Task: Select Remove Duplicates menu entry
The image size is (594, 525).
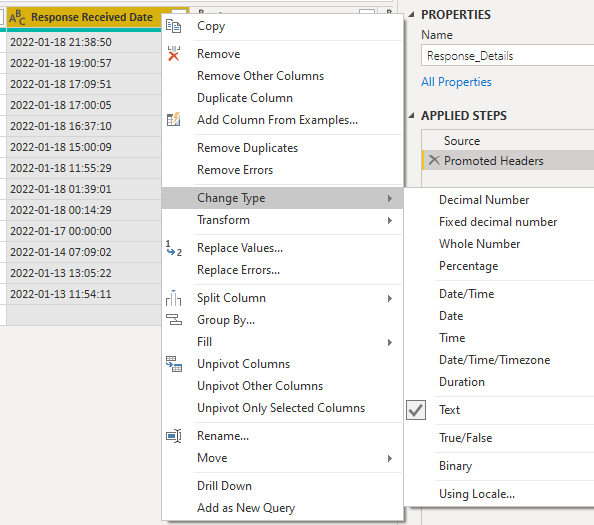Action: coord(247,148)
